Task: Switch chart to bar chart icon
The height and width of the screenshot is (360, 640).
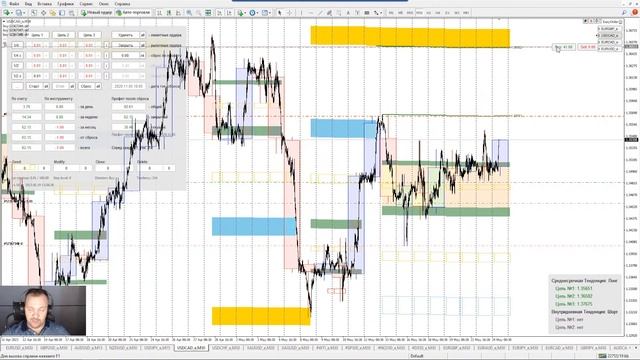Action: [x=160, y=13]
